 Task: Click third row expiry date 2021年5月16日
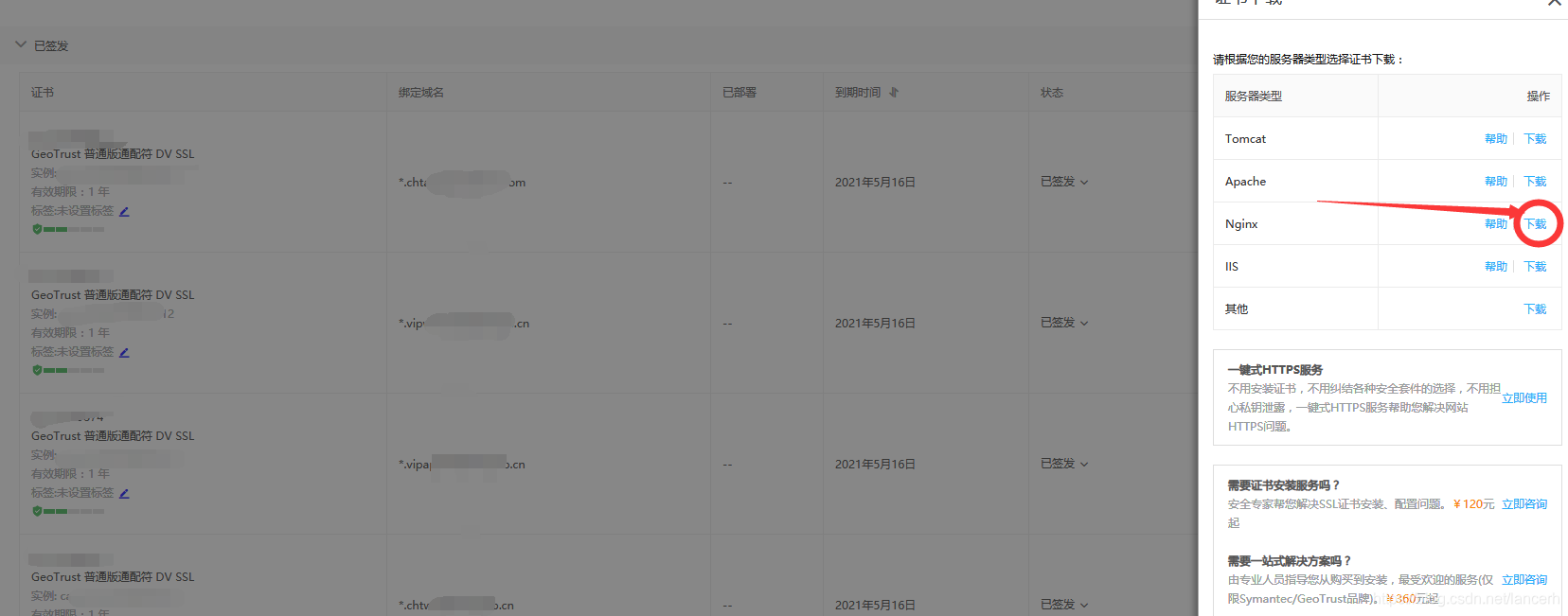point(875,465)
